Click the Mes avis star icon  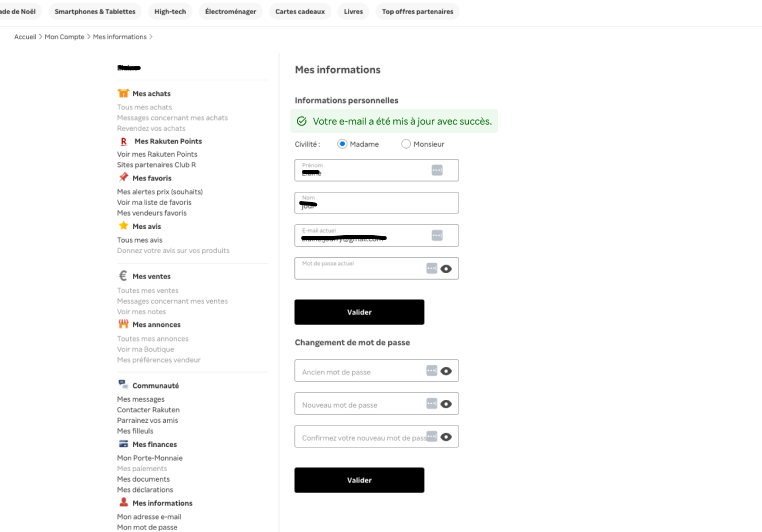pos(123,226)
